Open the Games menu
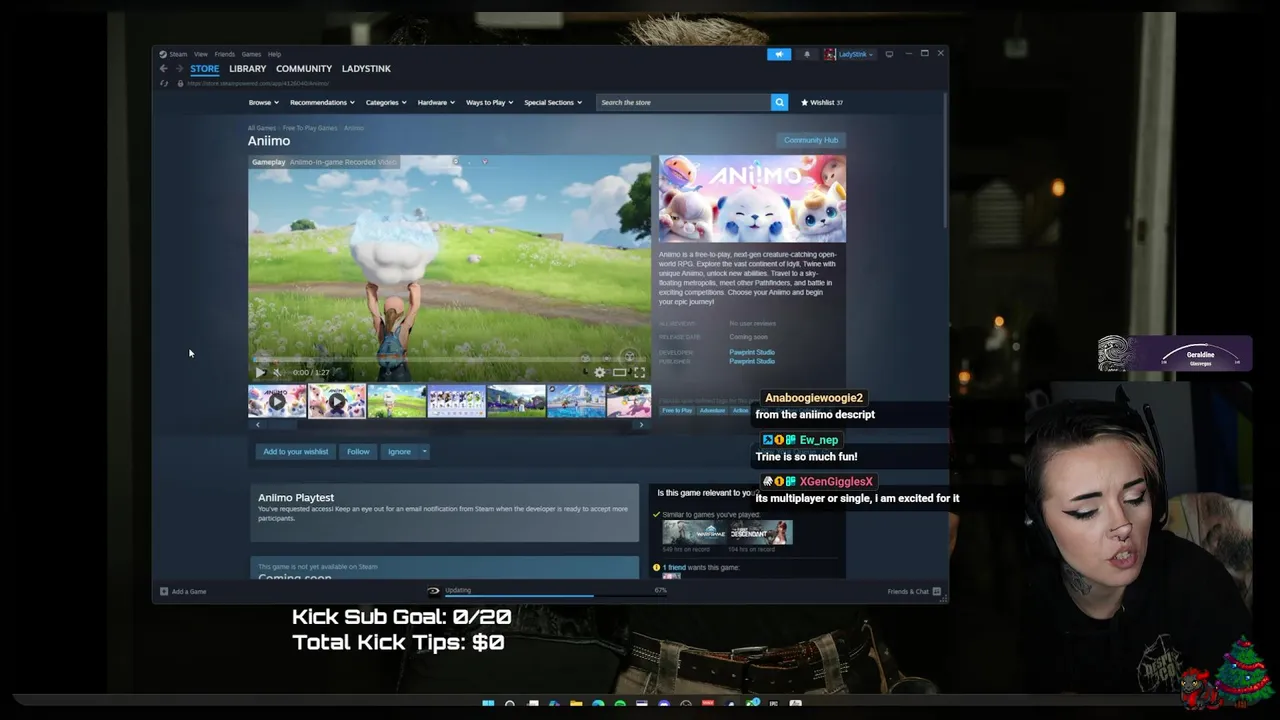 251,54
